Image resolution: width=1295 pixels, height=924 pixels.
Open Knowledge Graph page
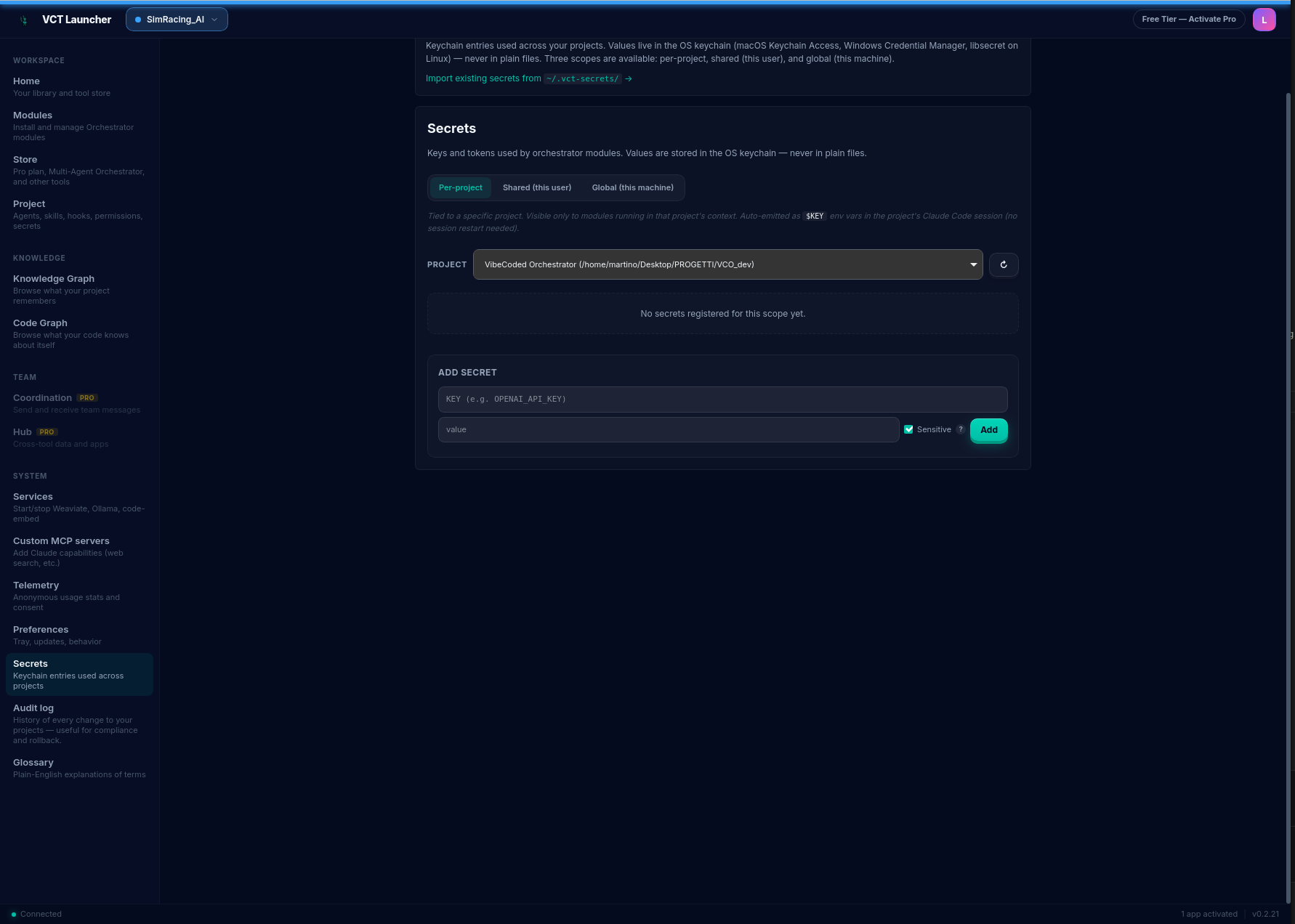click(x=79, y=289)
